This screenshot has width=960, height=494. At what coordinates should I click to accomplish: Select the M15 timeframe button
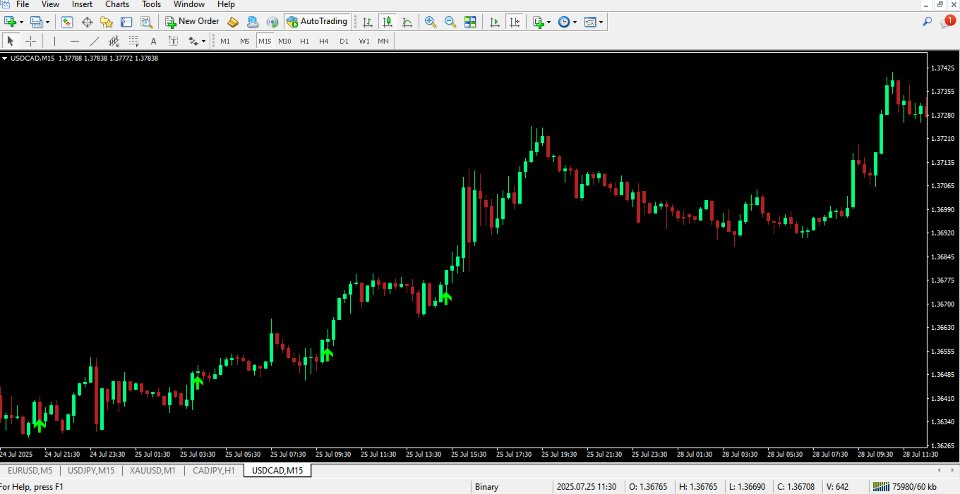[x=264, y=41]
